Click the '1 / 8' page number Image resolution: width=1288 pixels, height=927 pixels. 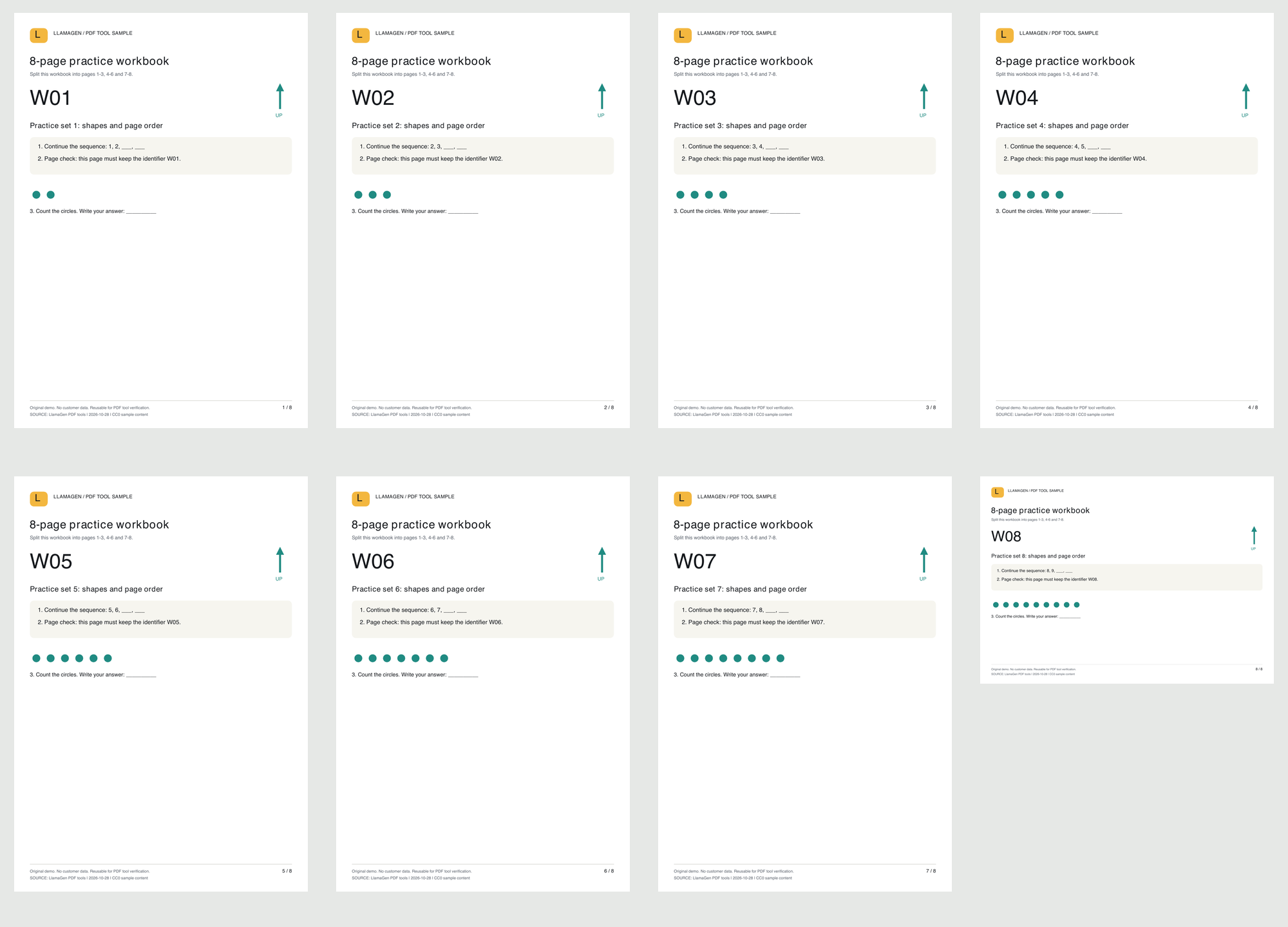[x=287, y=407]
